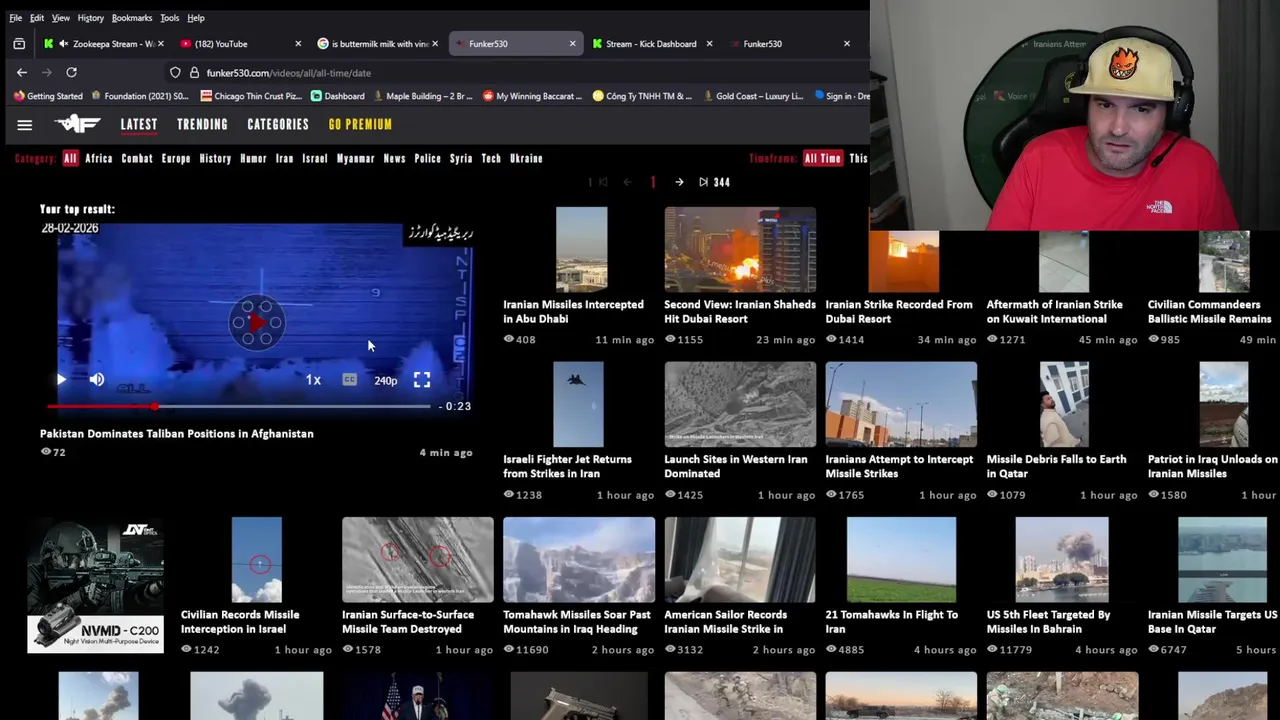Image resolution: width=1280 pixels, height=720 pixels.
Task: Filter videos by Africa category
Action: [x=99, y=158]
